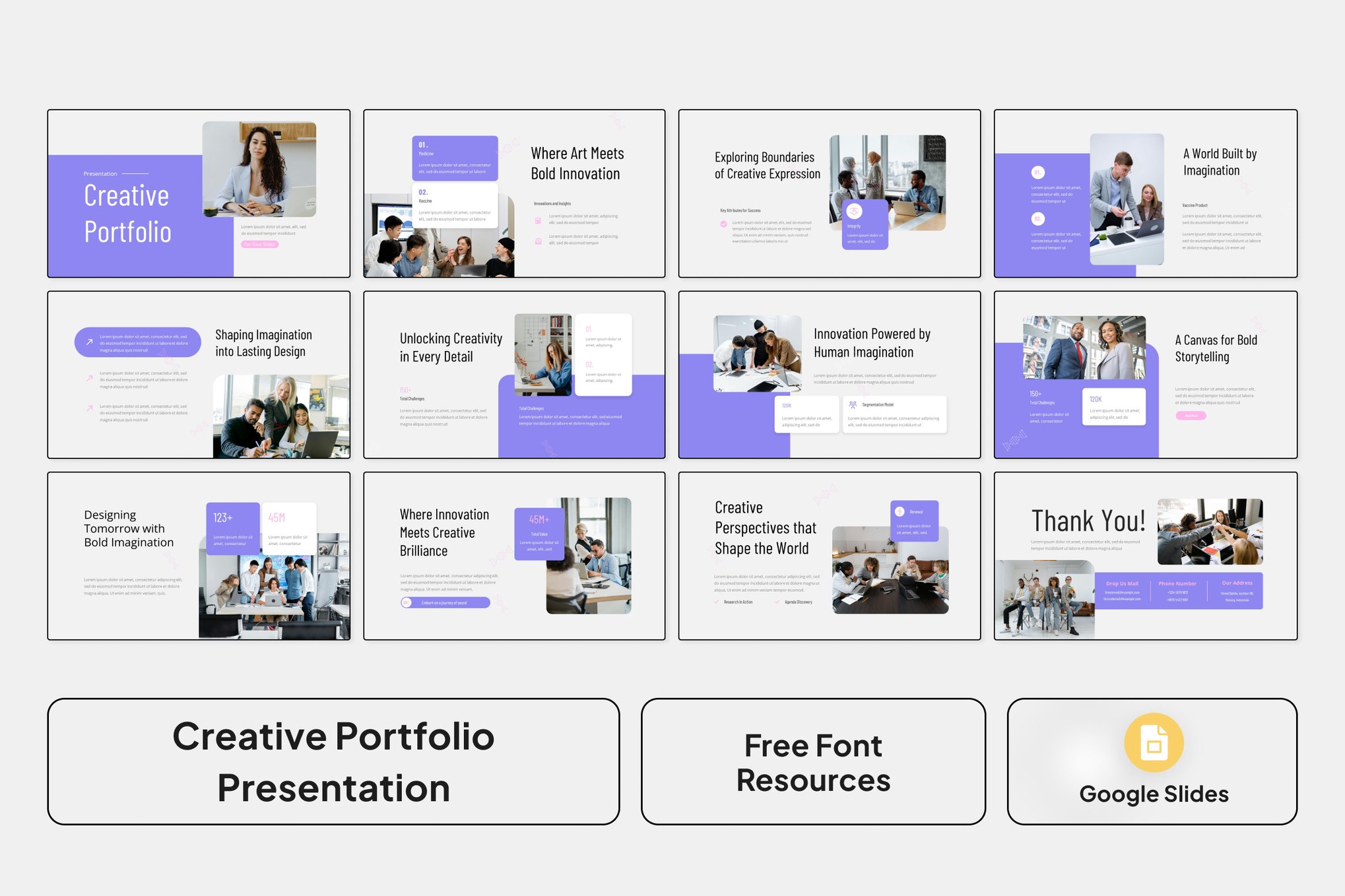Toggle the 01 numbered circle on A World Built slide
Screen dimensions: 1345x896
[x=1037, y=173]
